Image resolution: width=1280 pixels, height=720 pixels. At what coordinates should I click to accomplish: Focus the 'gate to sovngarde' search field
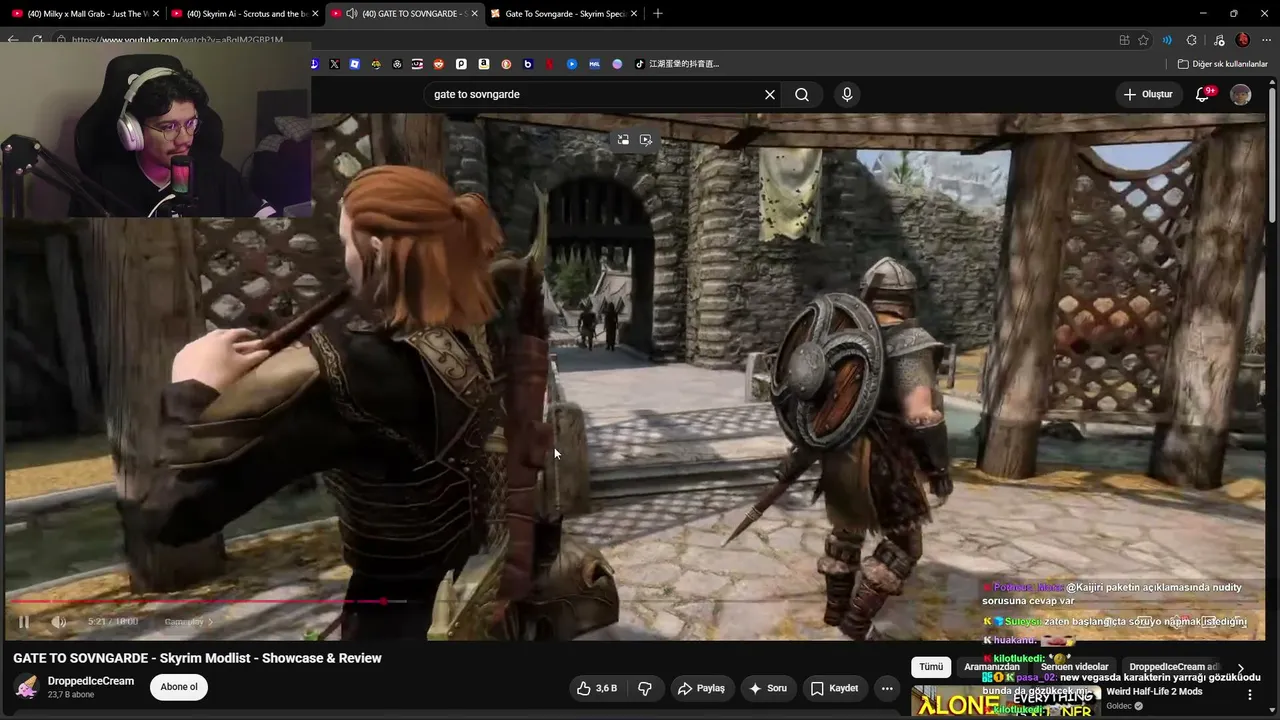[595, 95]
